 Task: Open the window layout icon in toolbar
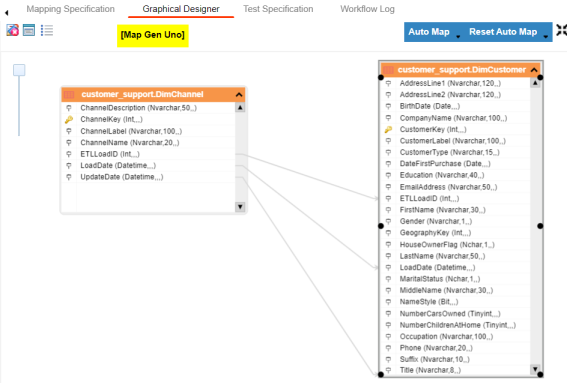(29, 30)
